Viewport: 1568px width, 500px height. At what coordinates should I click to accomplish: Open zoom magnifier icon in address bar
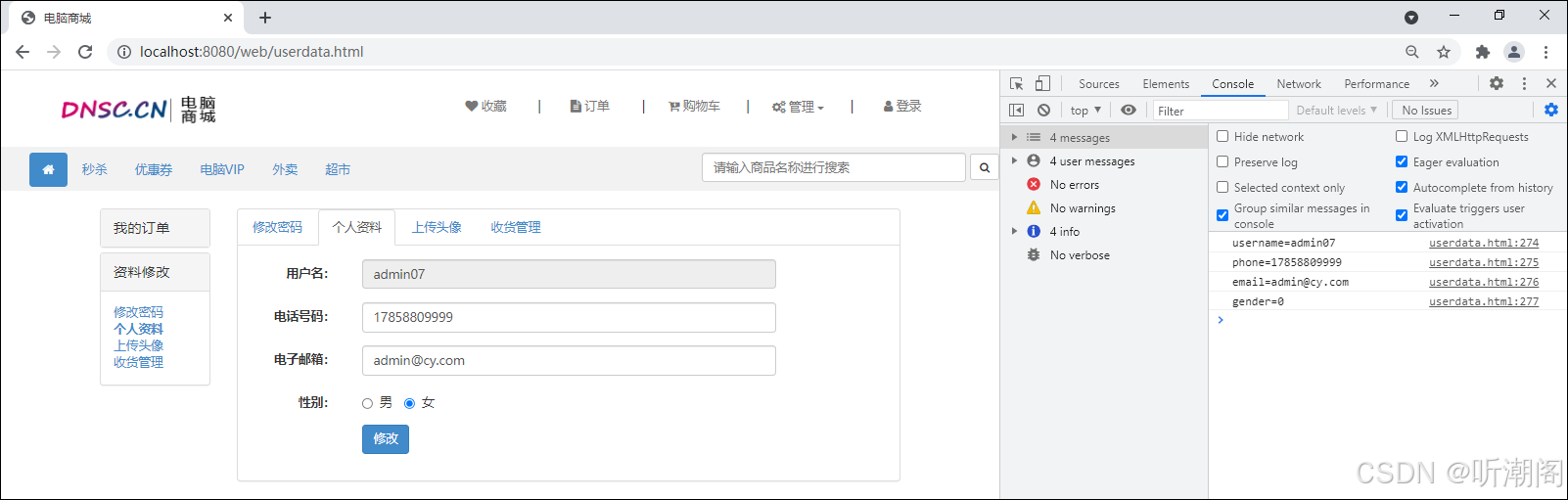(x=1411, y=52)
